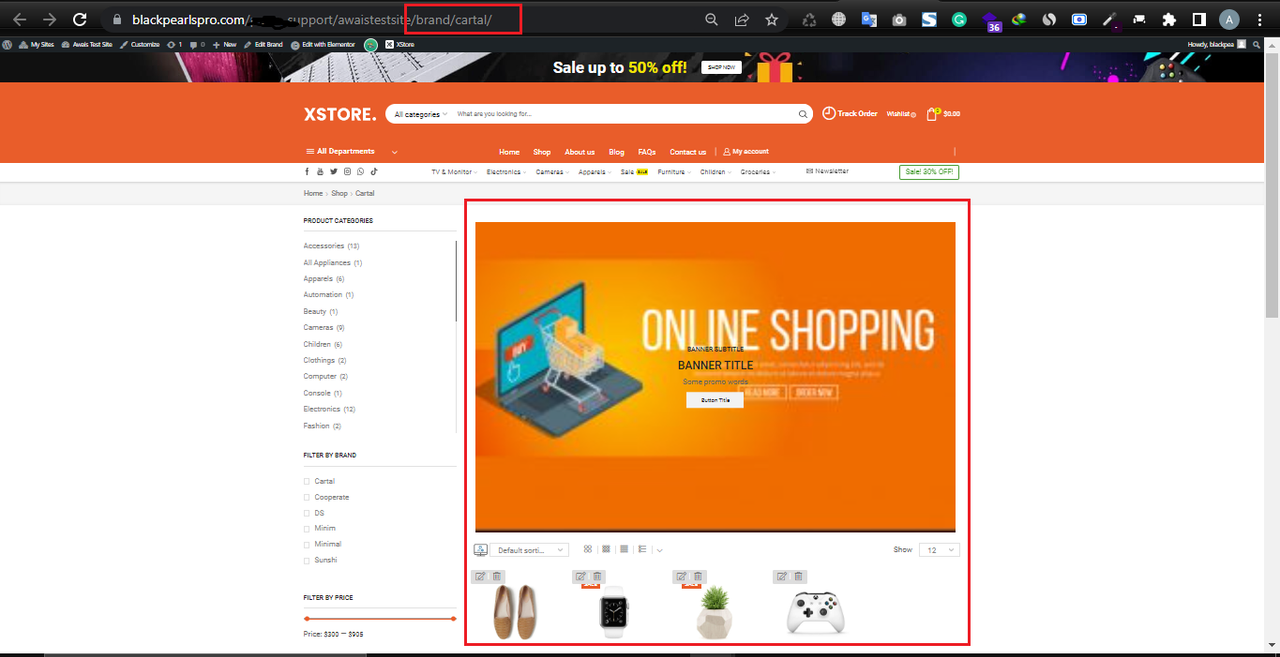This screenshot has height=657, width=1280.
Task: Expand the All Departments menu
Action: (x=351, y=152)
